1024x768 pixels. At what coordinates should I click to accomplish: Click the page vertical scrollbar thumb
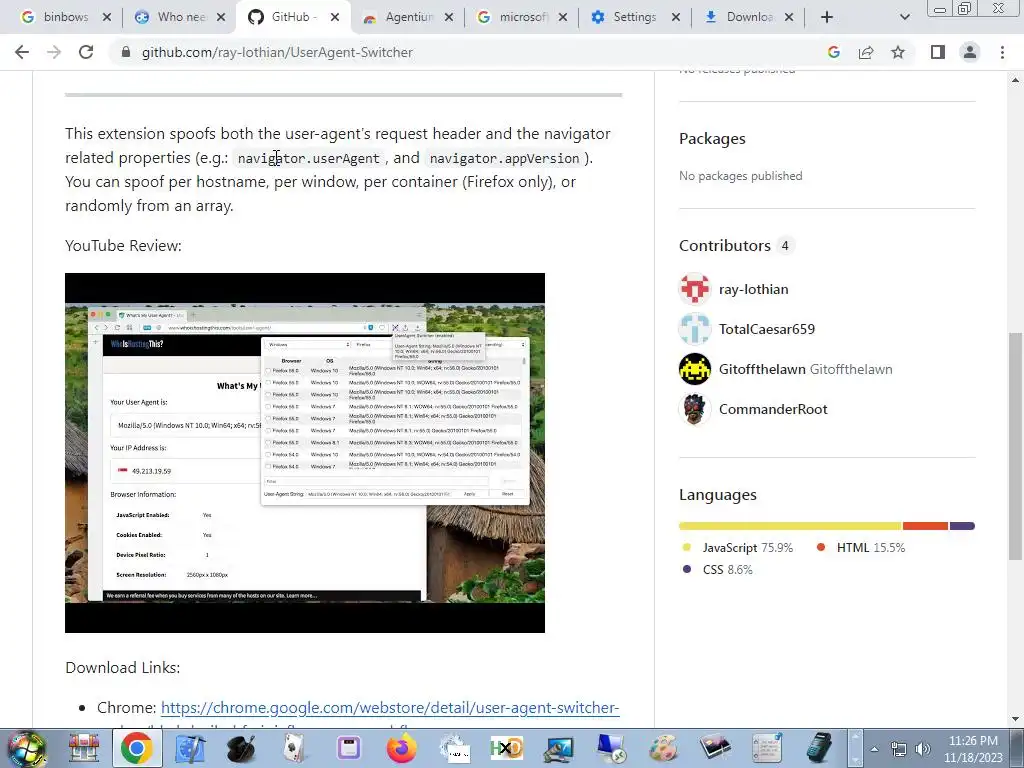(1015, 445)
